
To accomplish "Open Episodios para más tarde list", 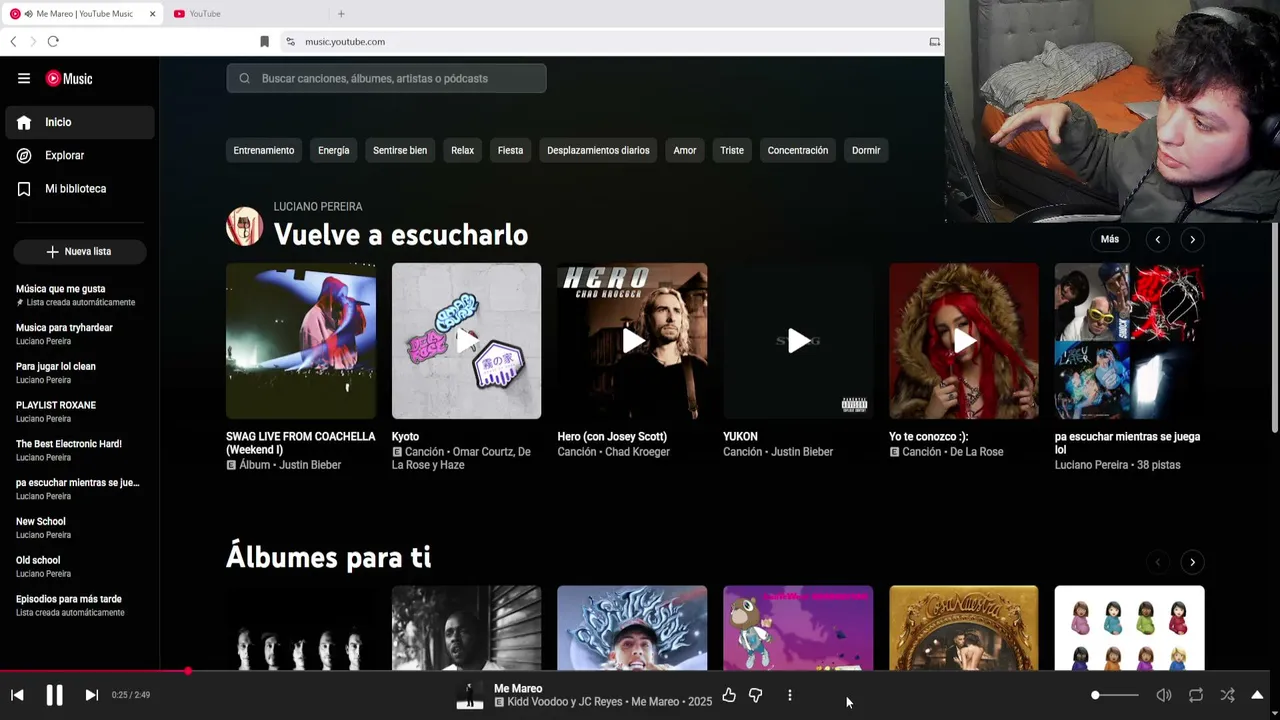I will [x=78, y=605].
